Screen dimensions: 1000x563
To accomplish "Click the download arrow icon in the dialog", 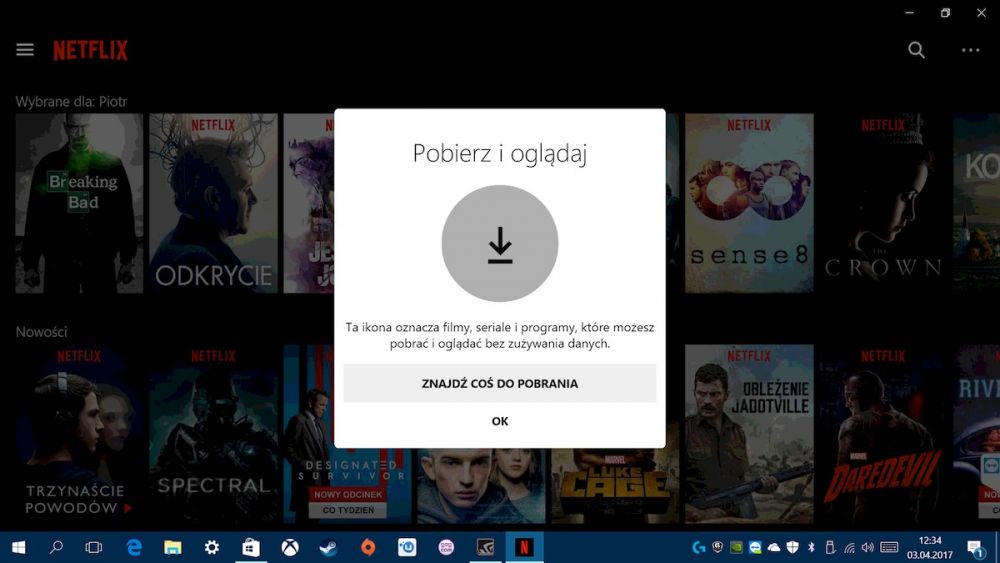I will coord(500,244).
